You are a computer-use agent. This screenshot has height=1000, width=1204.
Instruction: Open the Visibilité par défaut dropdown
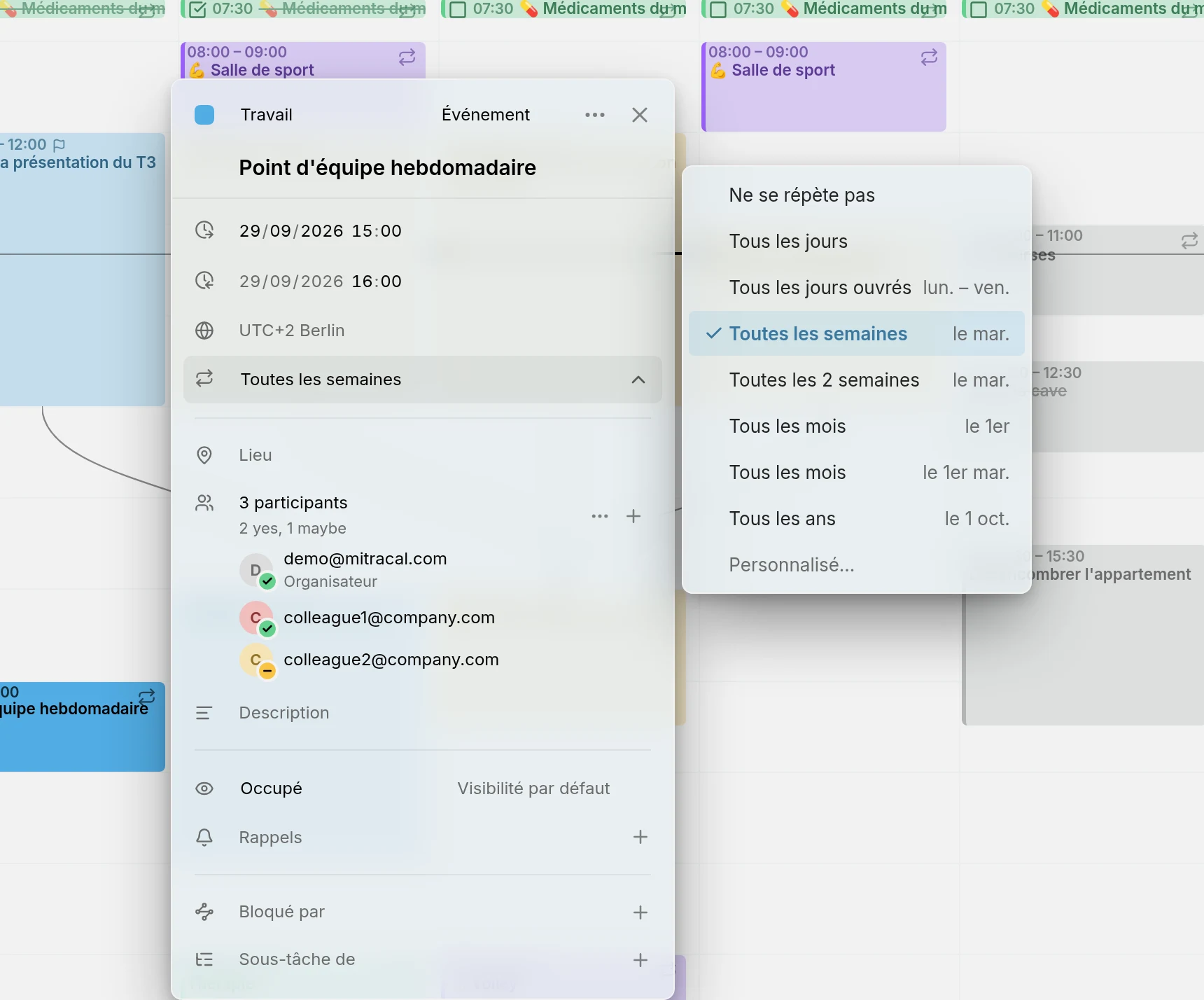(x=533, y=789)
